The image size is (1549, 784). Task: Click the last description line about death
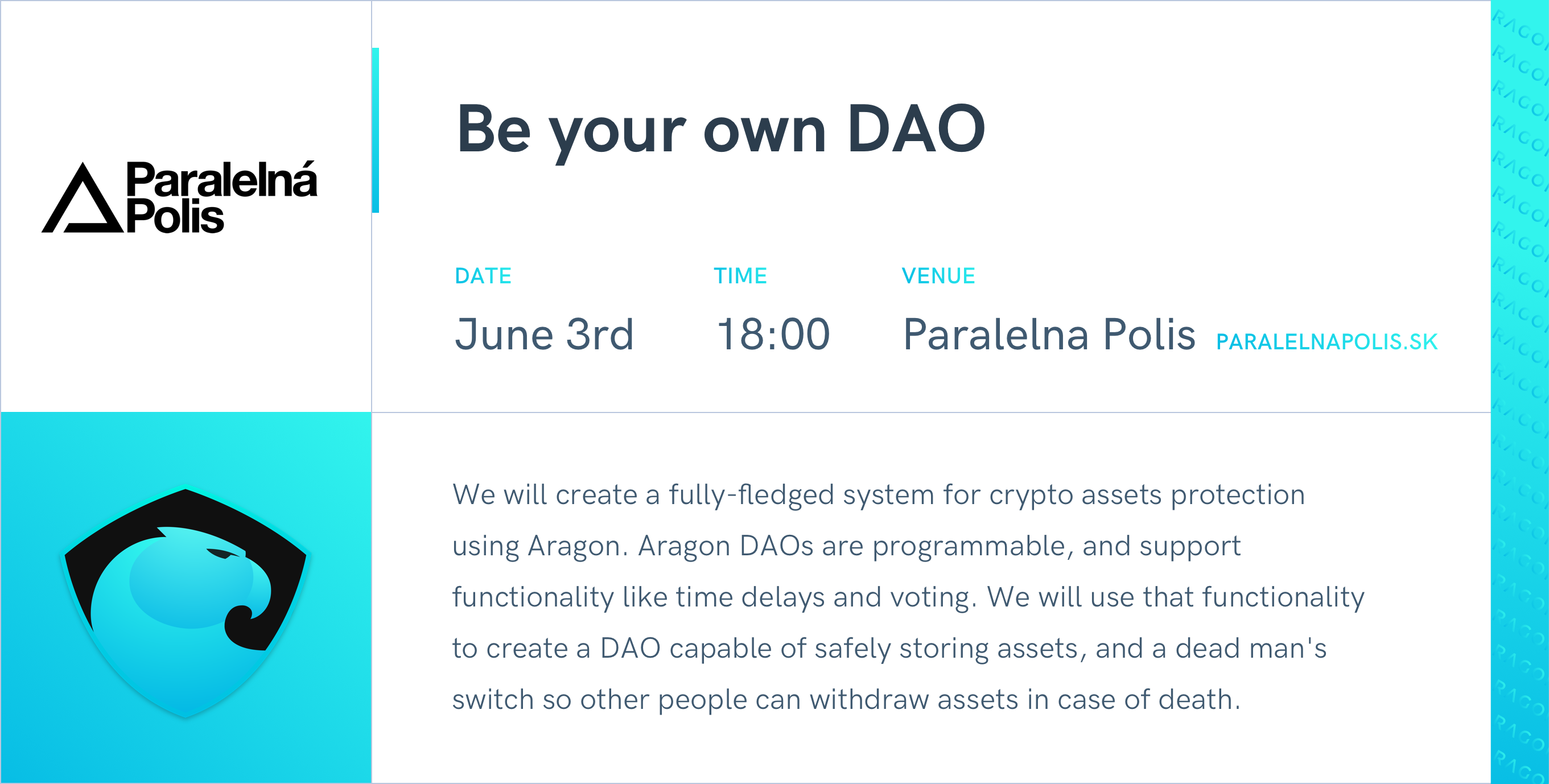pos(846,699)
